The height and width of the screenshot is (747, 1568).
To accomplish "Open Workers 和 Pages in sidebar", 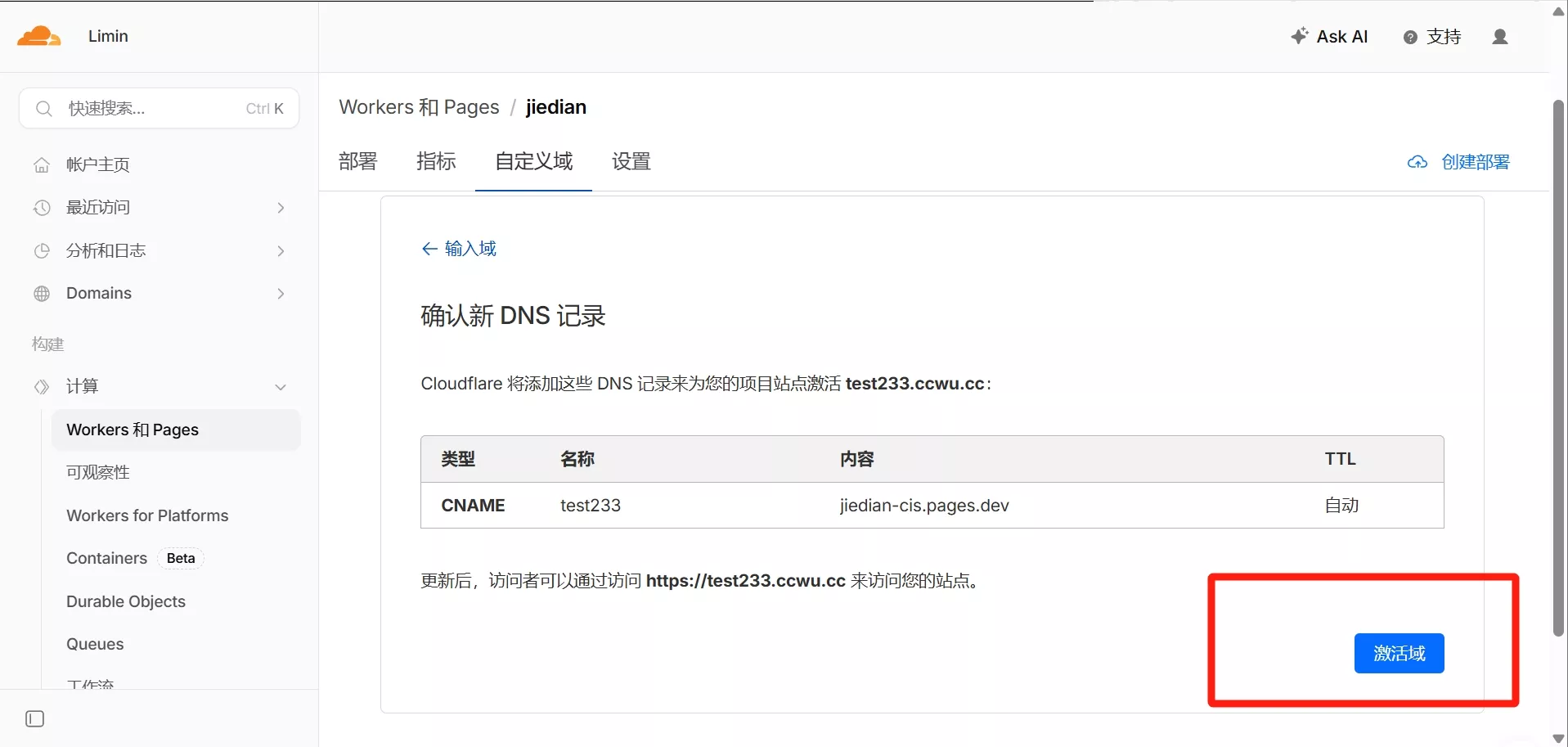I will click(176, 430).
